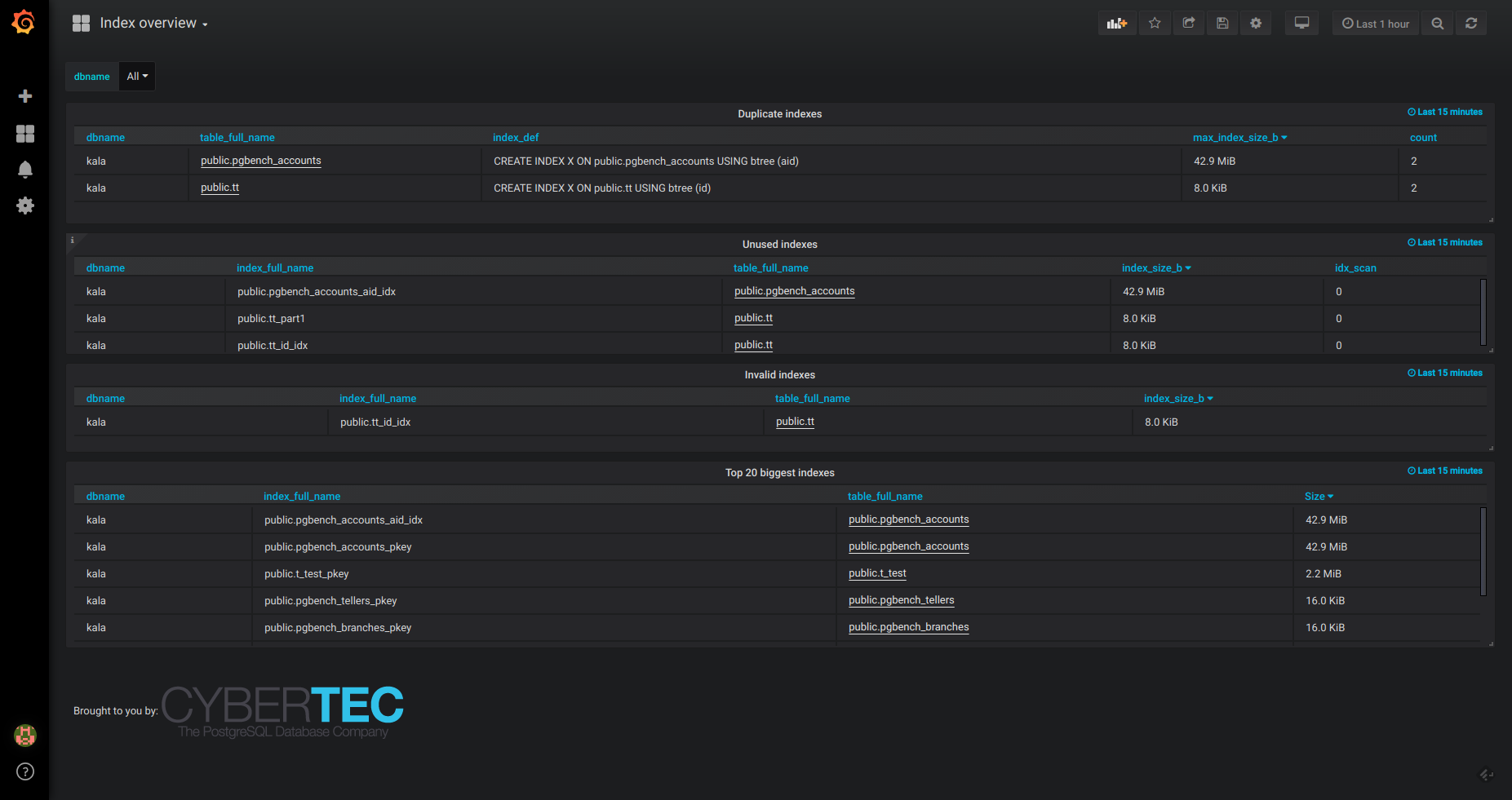Sort Duplicate indexes by max_index_size_b column

click(1235, 138)
